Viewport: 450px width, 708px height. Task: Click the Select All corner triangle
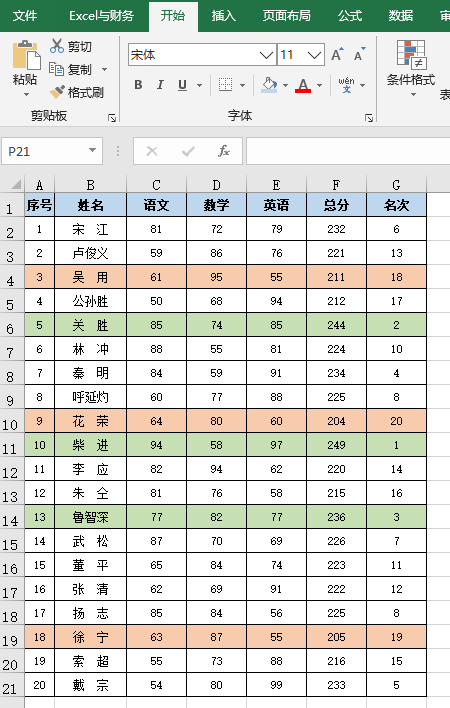click(15, 185)
